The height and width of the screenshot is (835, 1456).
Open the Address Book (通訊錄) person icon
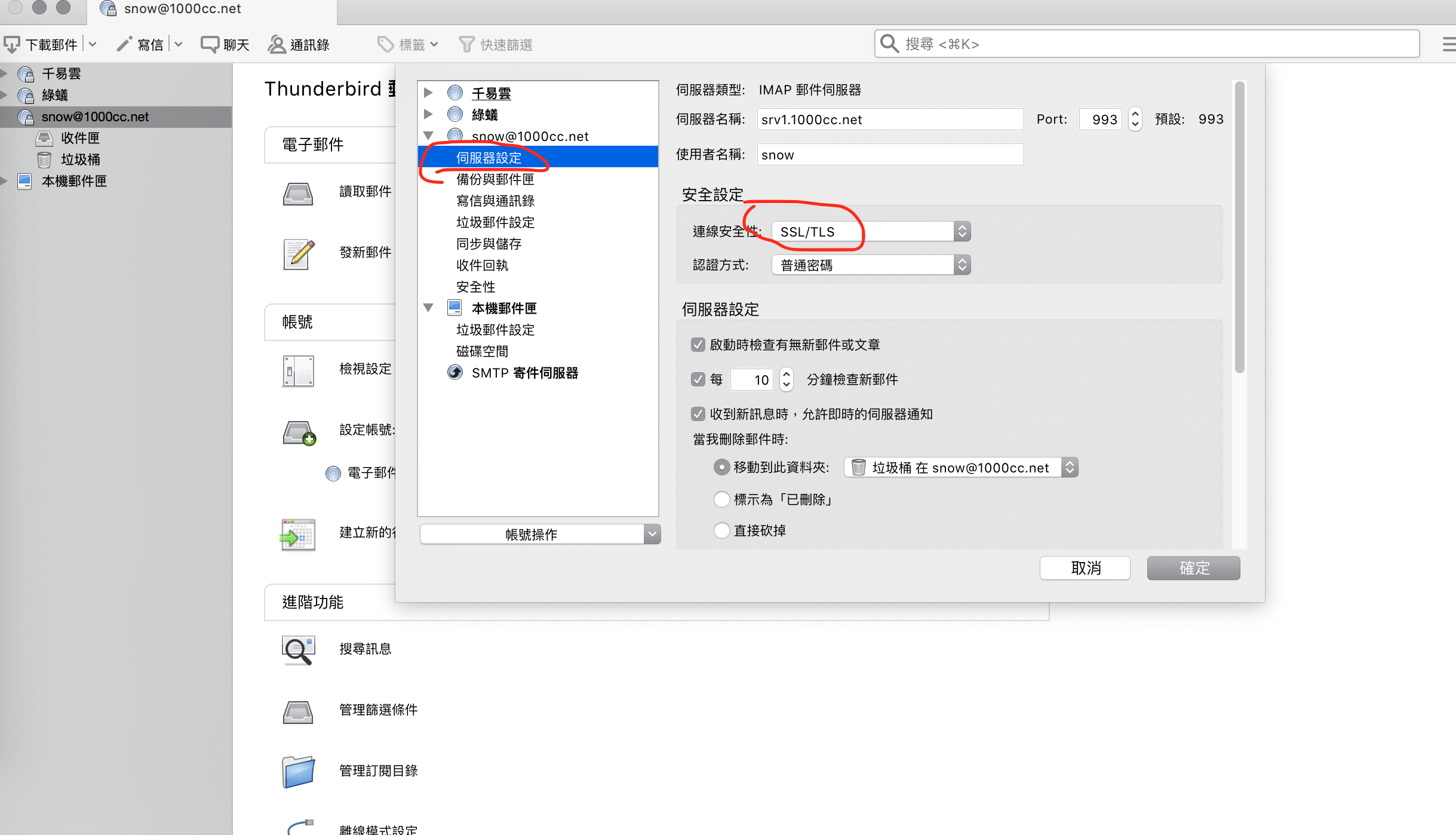(277, 44)
